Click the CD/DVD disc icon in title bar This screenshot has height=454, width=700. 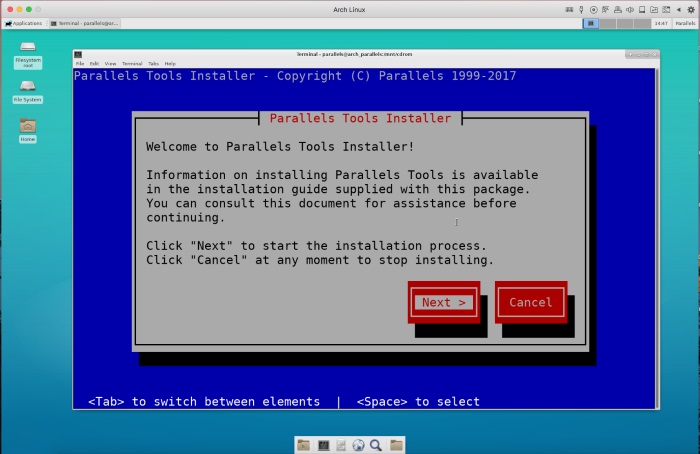click(593, 9)
